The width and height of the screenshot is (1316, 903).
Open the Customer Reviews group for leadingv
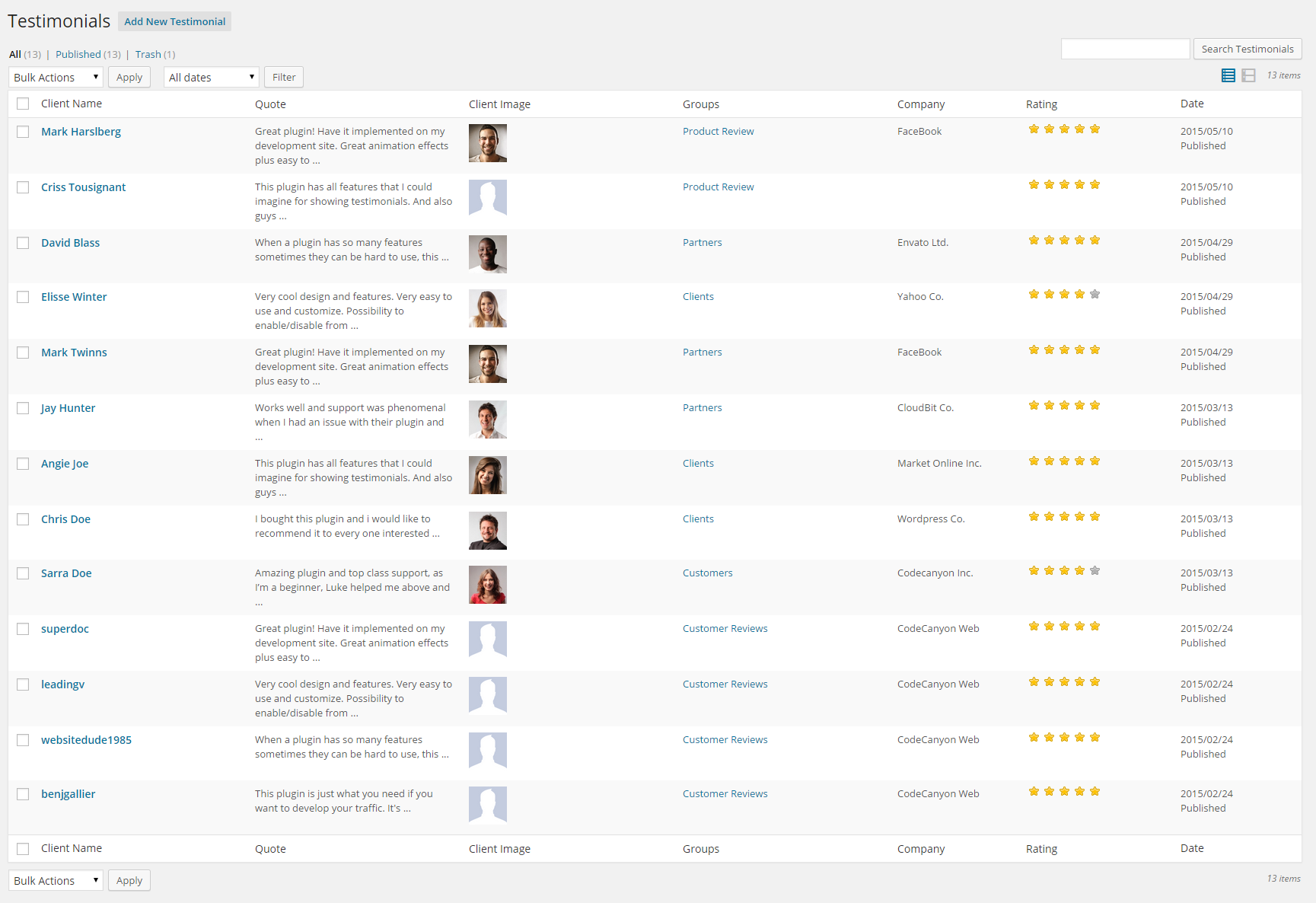(725, 684)
